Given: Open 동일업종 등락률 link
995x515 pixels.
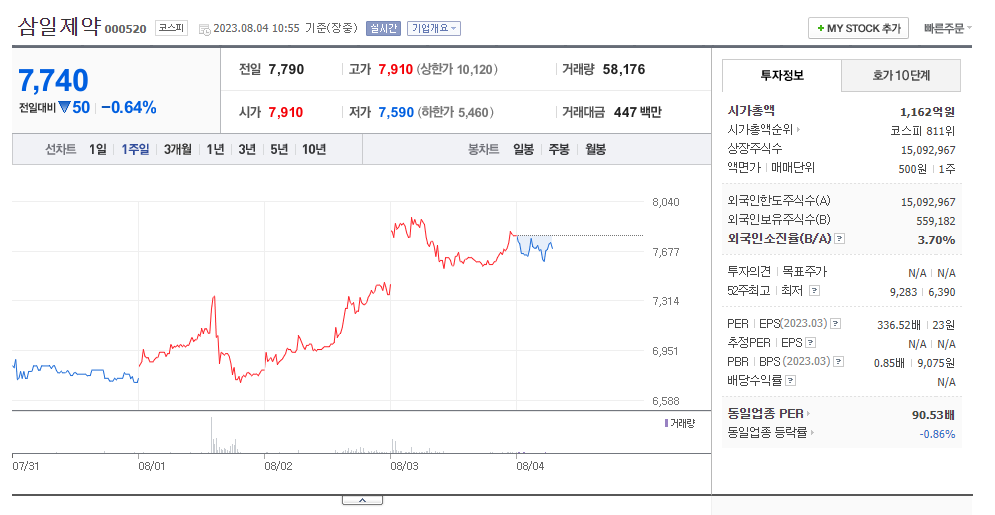Looking at the screenshot, I should tap(771, 433).
